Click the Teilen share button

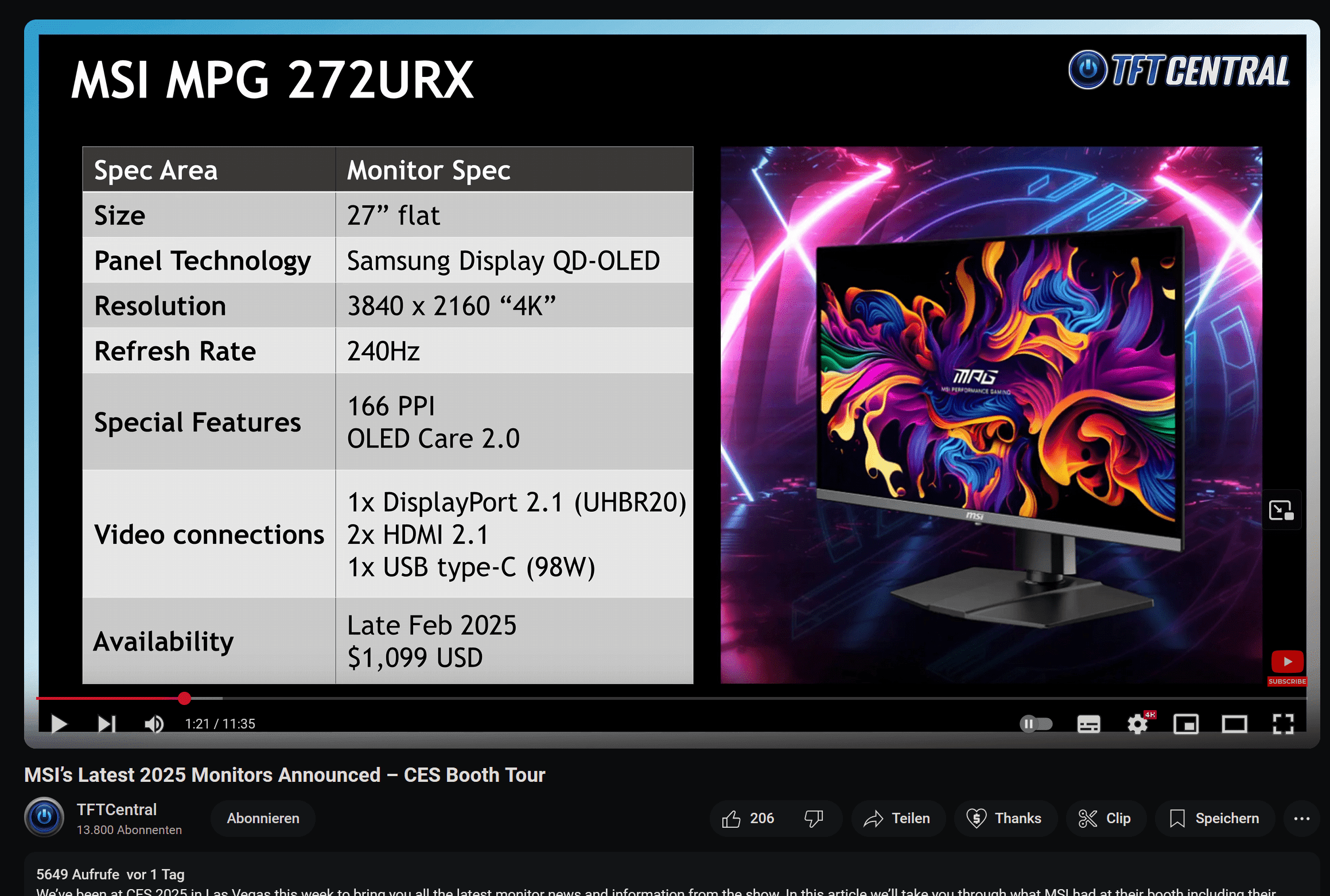click(x=897, y=819)
